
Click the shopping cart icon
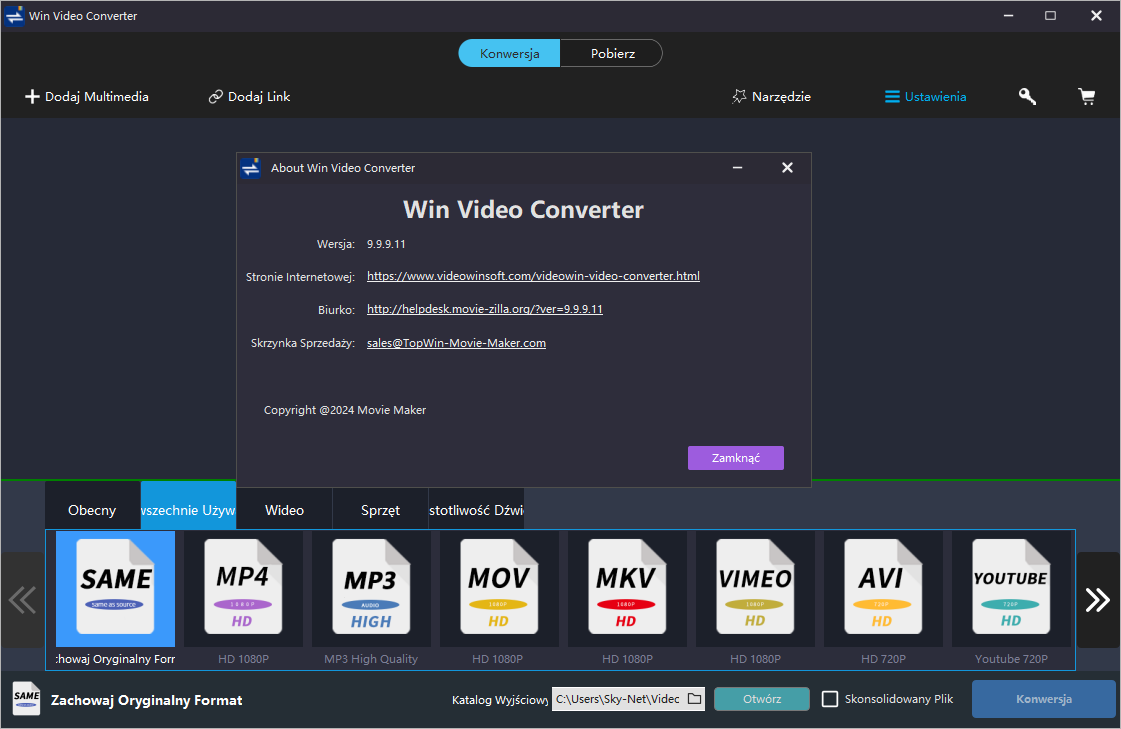(x=1087, y=96)
